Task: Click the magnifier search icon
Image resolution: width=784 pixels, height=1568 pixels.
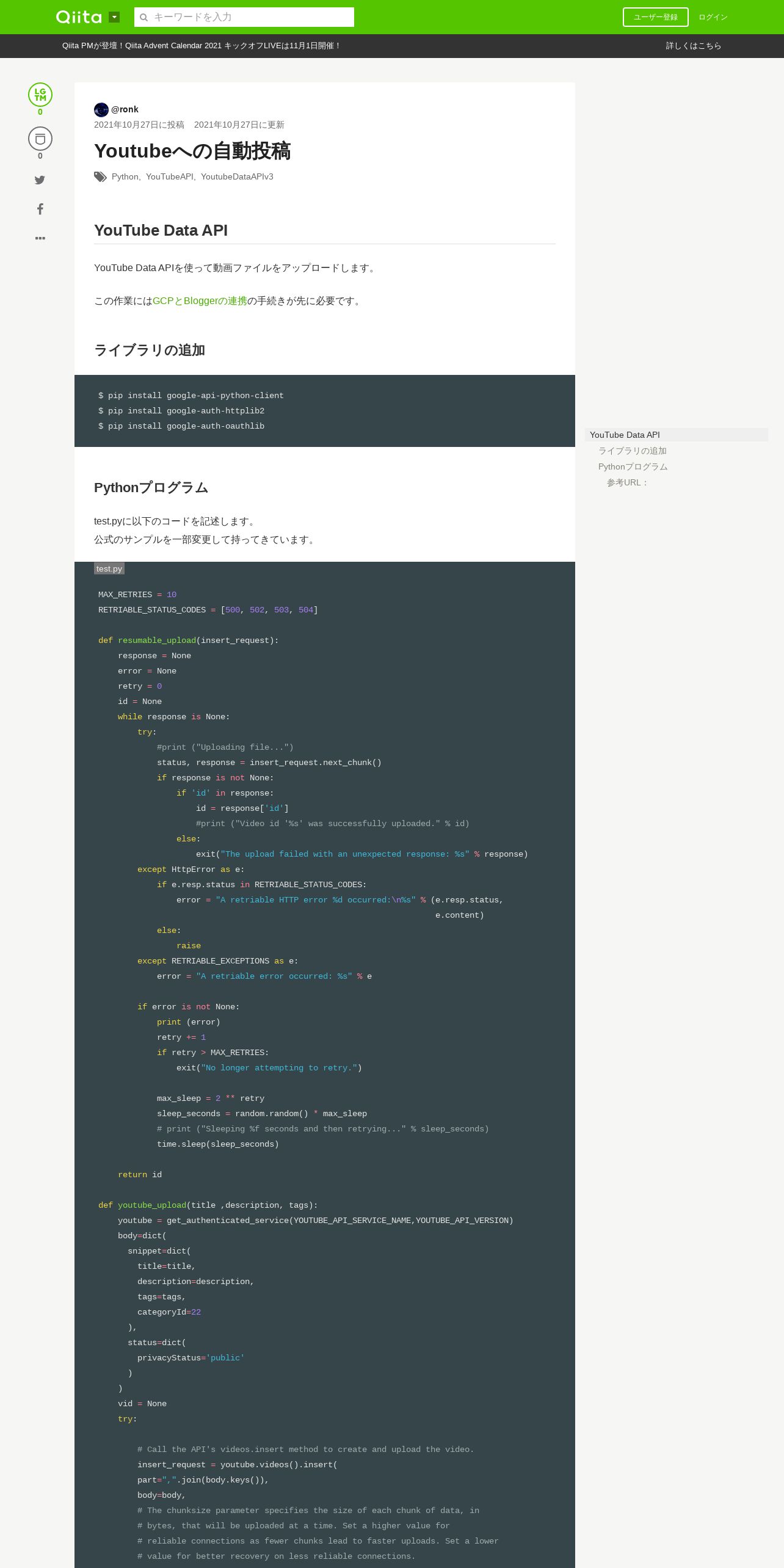Action: (144, 17)
